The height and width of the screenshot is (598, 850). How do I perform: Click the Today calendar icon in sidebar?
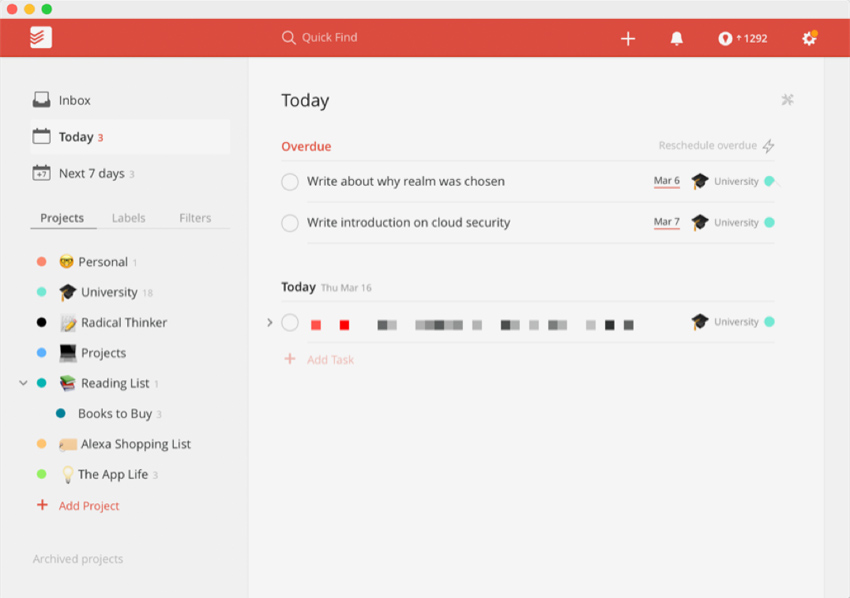(x=41, y=136)
